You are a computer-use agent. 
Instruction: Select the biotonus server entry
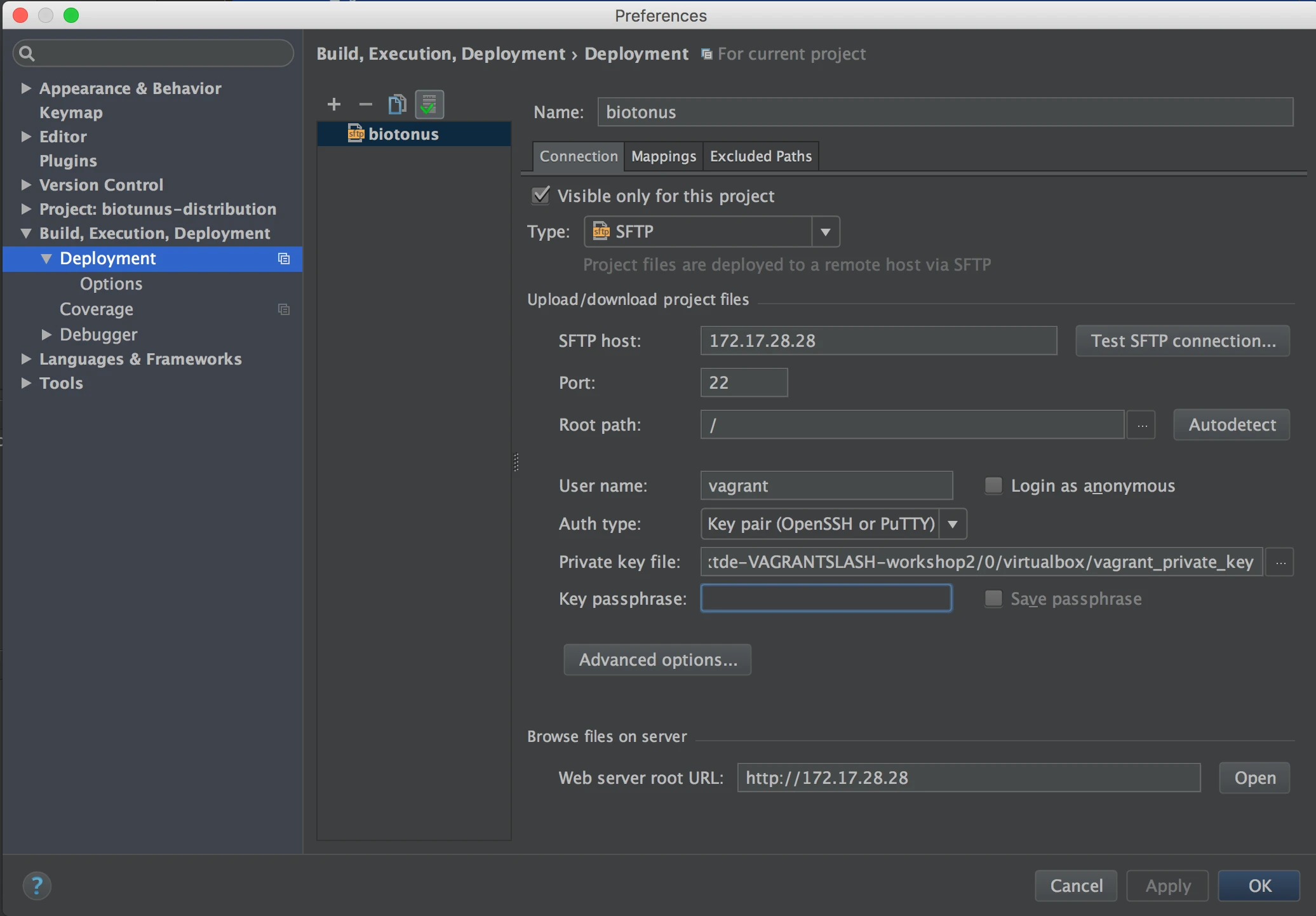pyautogui.click(x=414, y=134)
